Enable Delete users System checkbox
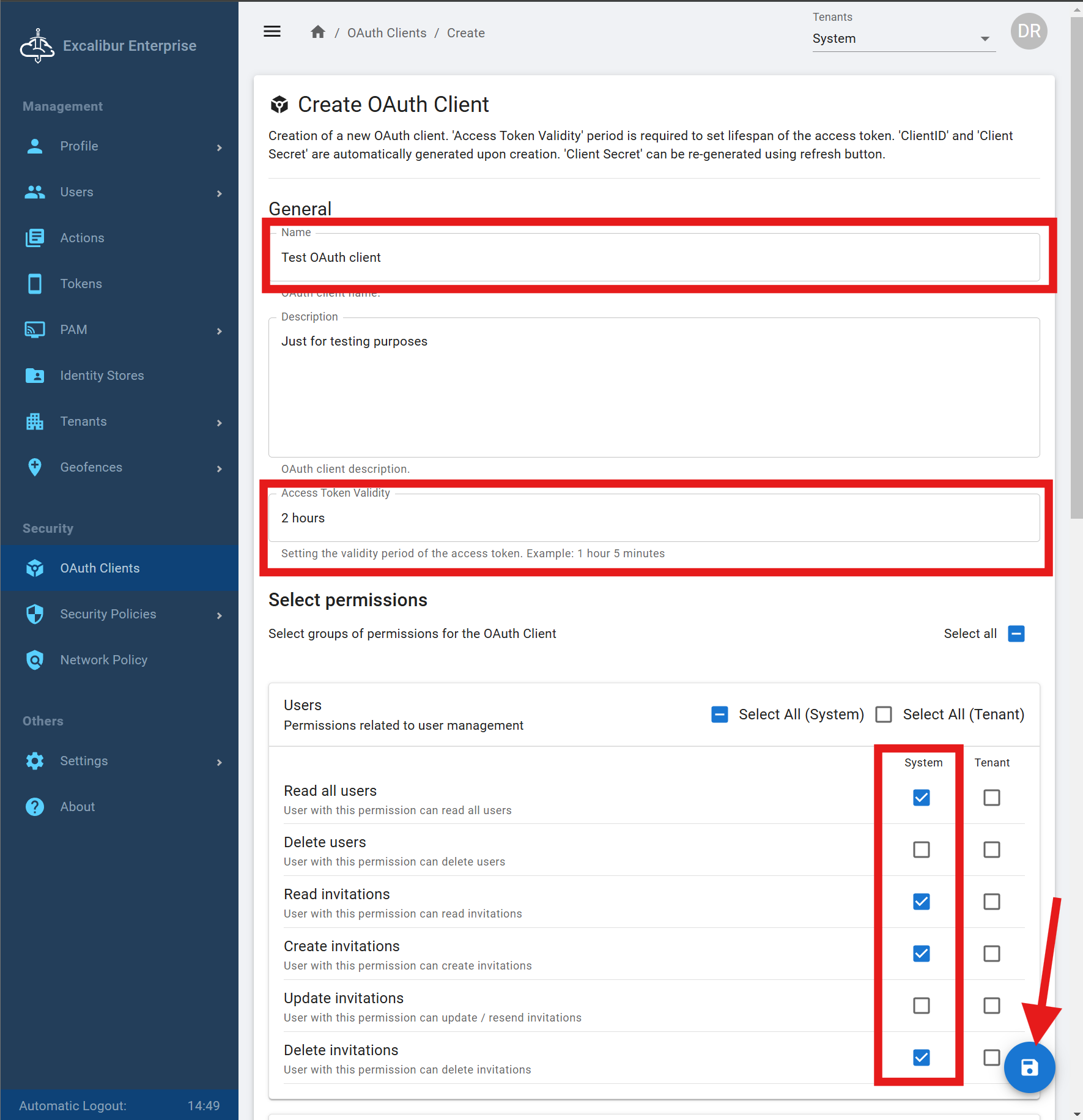The image size is (1083, 1120). click(921, 850)
